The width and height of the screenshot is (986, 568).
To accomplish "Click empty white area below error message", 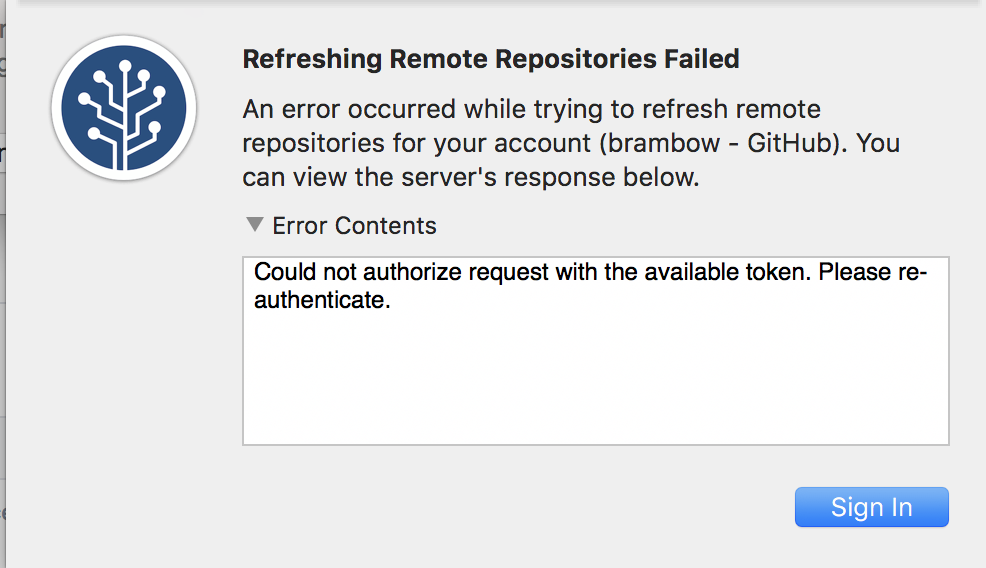I will [x=595, y=384].
